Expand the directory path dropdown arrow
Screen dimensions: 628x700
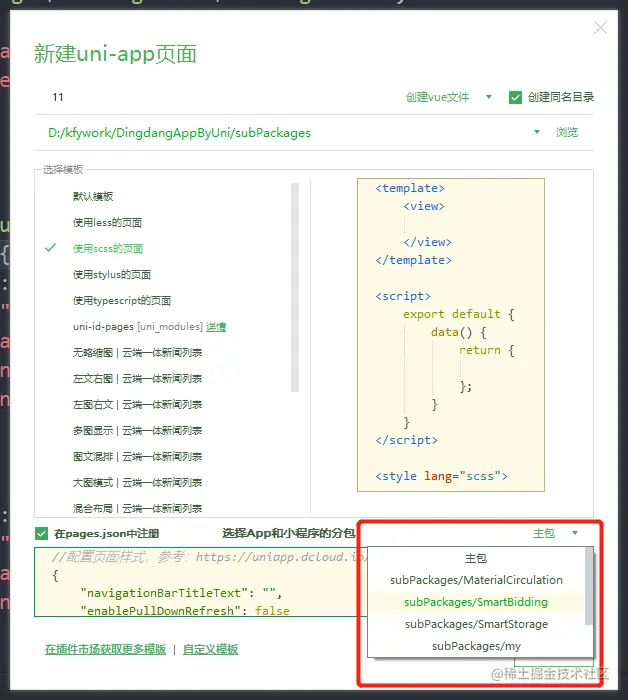(537, 132)
